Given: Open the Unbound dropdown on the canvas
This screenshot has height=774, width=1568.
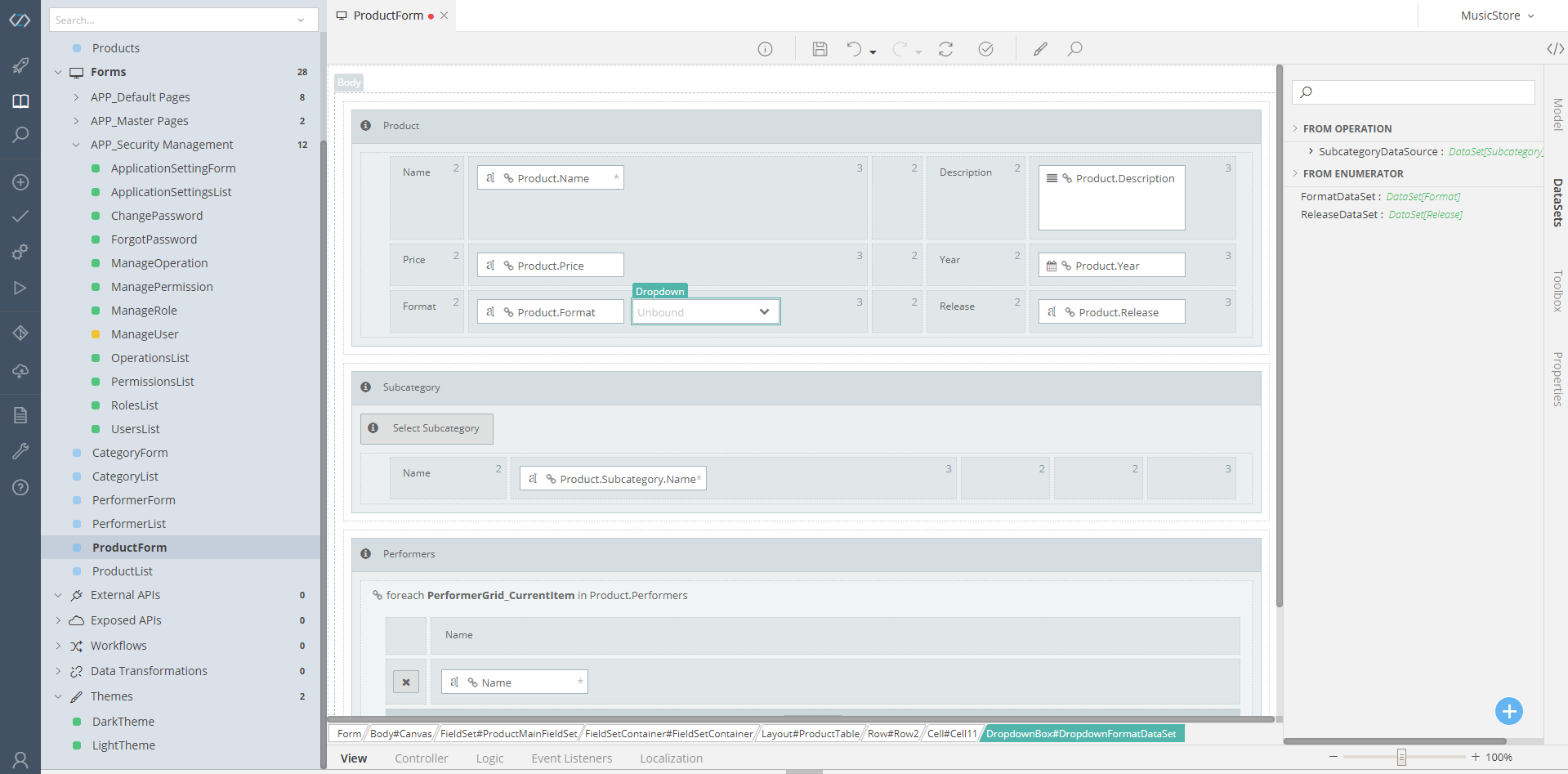Looking at the screenshot, I should pyautogui.click(x=704, y=311).
